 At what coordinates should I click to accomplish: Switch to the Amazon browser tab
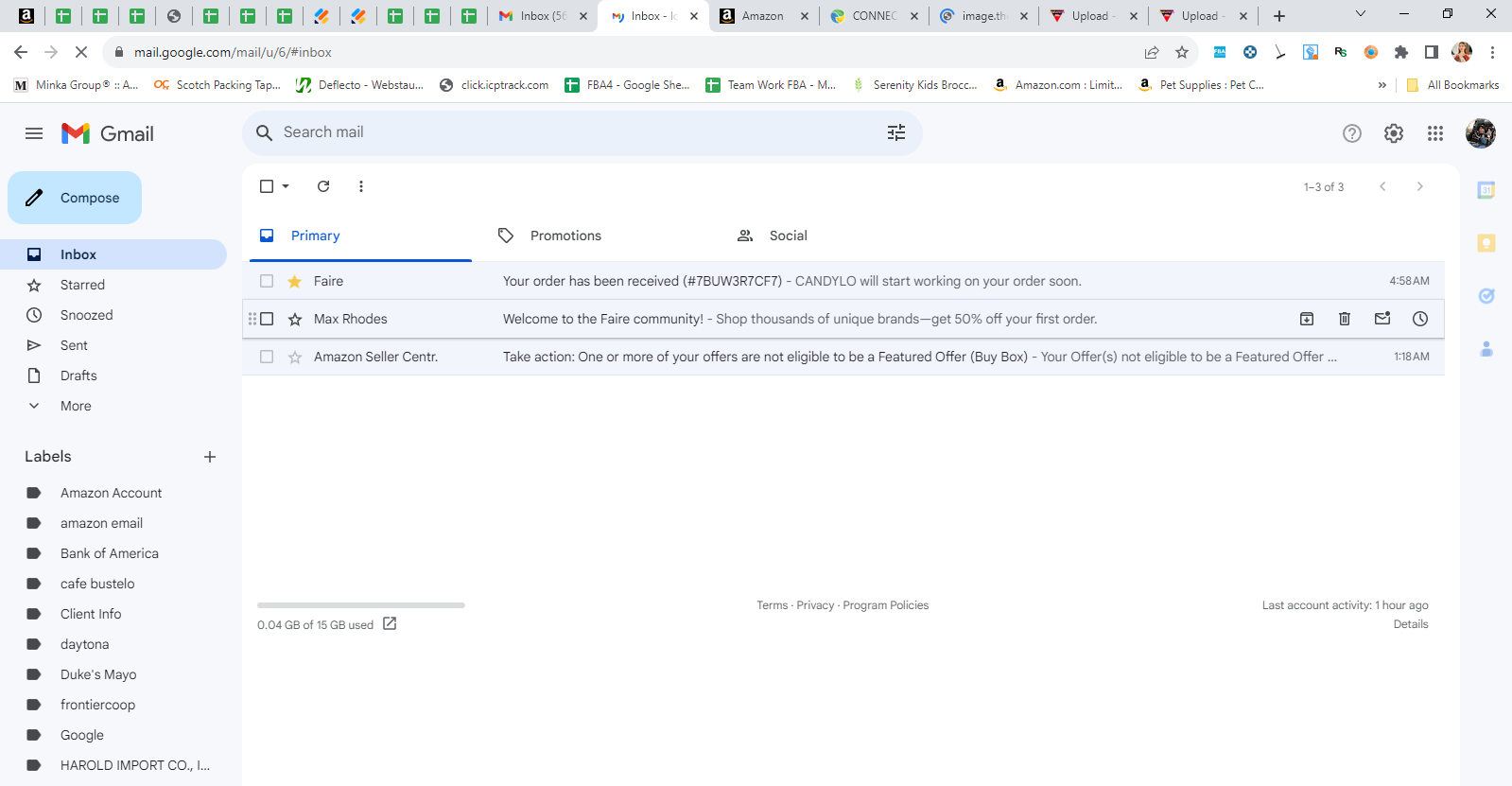pos(762,16)
